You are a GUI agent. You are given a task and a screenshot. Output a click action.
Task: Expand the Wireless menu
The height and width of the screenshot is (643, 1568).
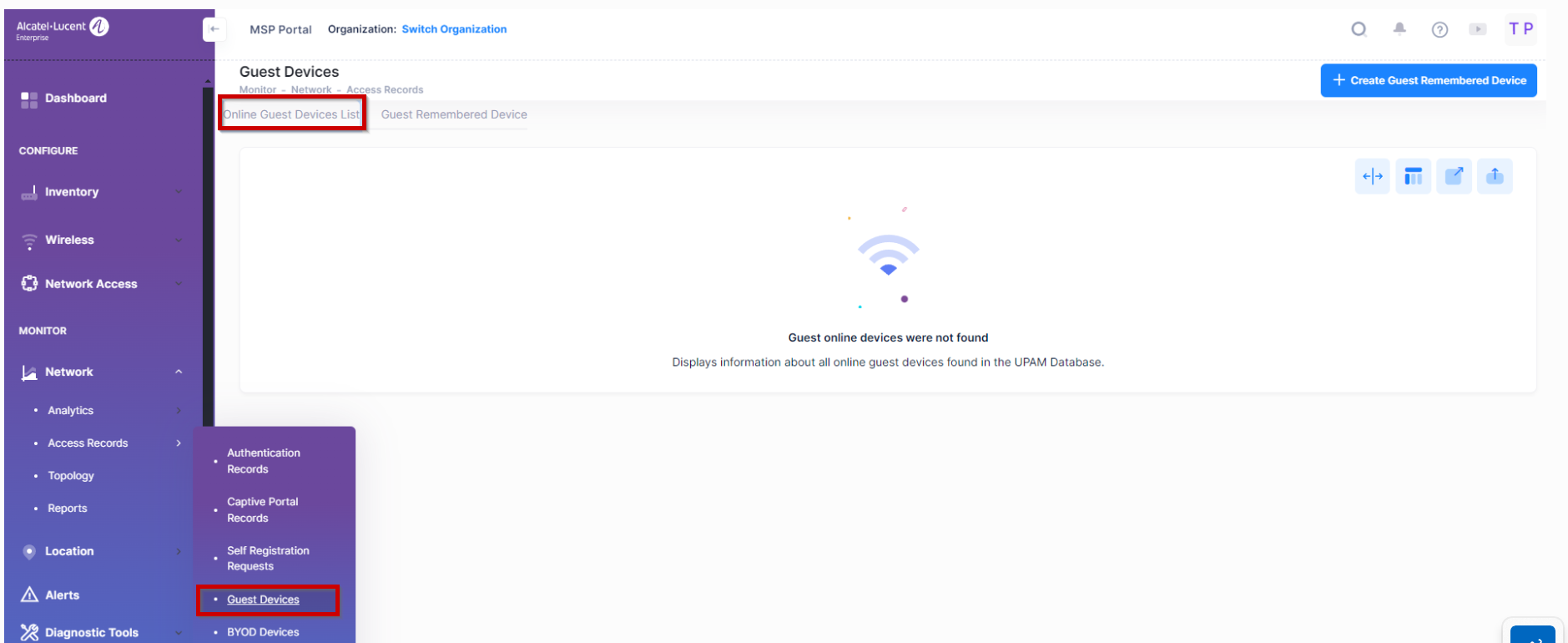pyautogui.click(x=100, y=240)
